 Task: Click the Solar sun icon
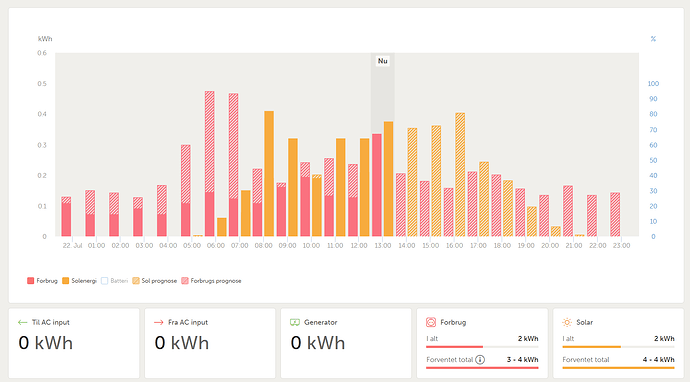(x=567, y=322)
